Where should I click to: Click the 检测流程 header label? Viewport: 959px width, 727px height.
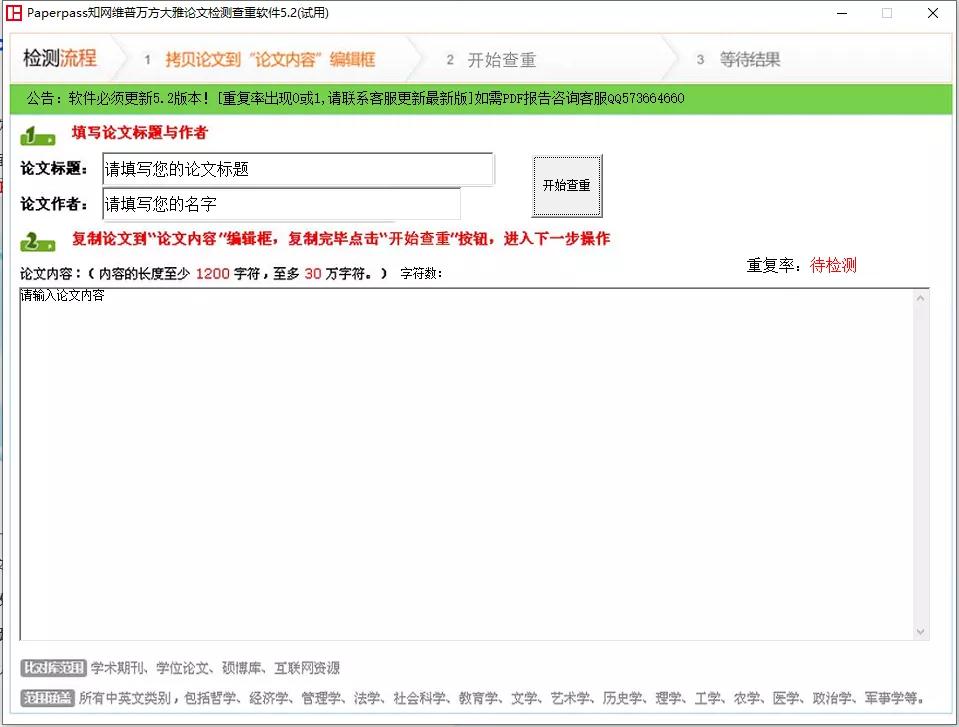[x=60, y=58]
